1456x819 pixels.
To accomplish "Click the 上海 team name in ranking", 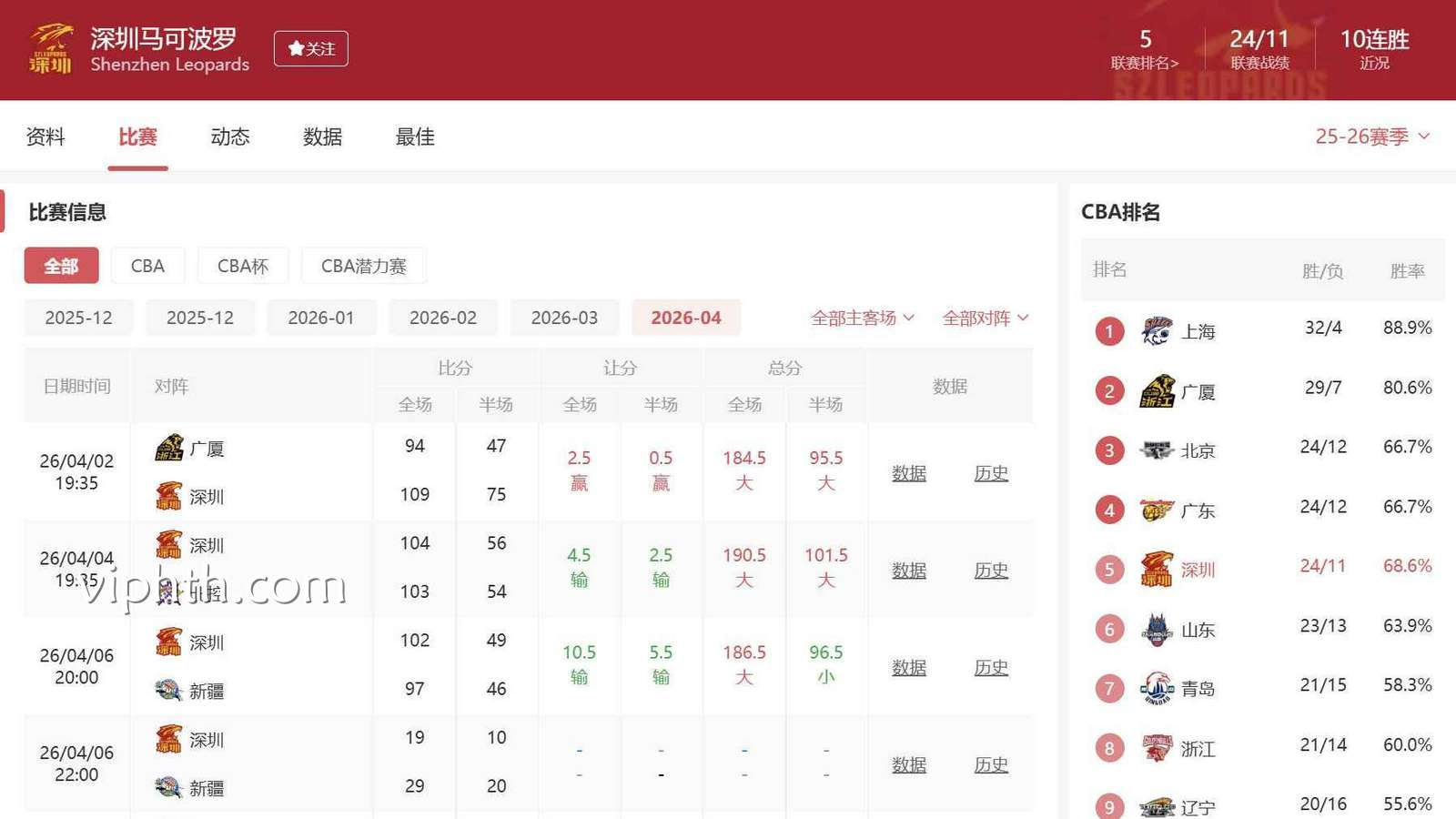I will pos(1198,332).
